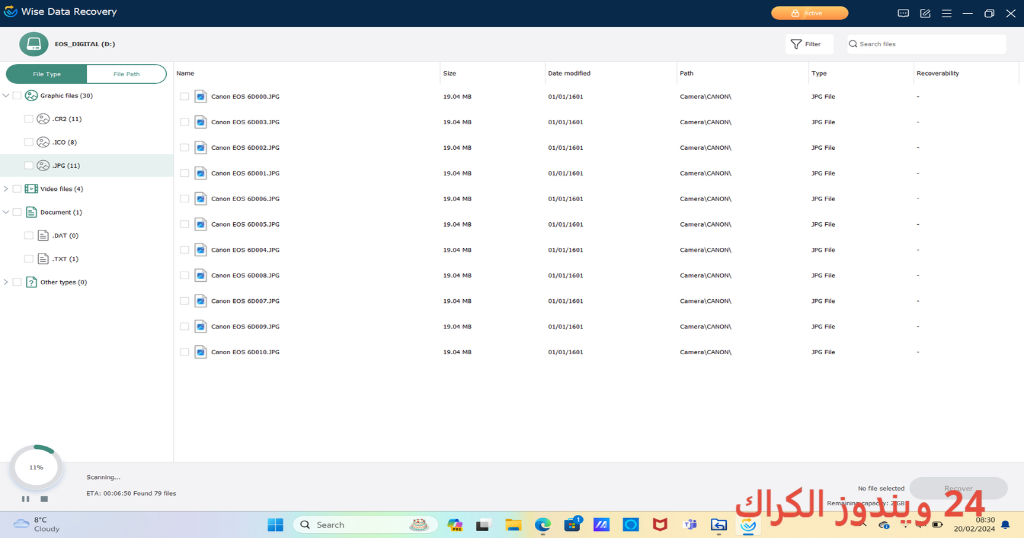
Task: Open McAfee from taskbar
Action: (660, 525)
